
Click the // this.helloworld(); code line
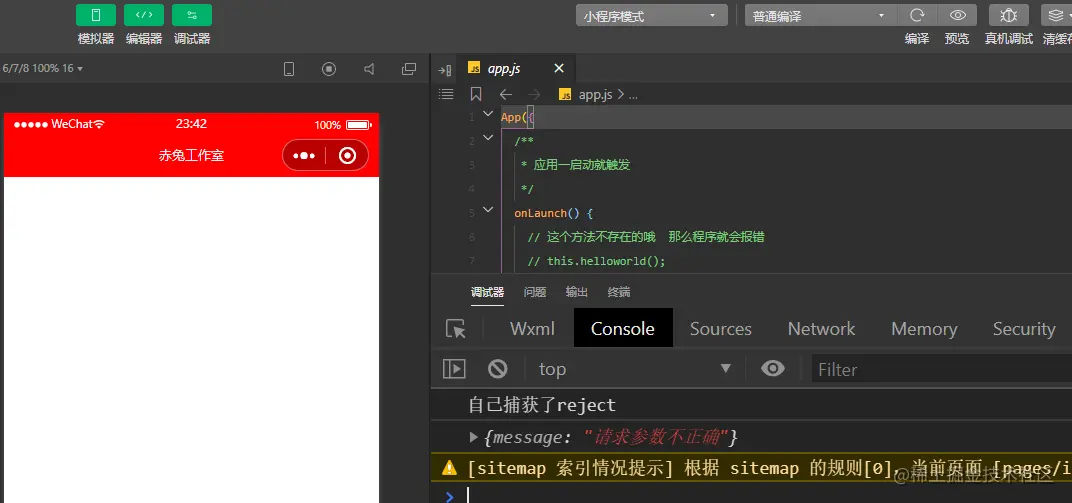coord(596,261)
